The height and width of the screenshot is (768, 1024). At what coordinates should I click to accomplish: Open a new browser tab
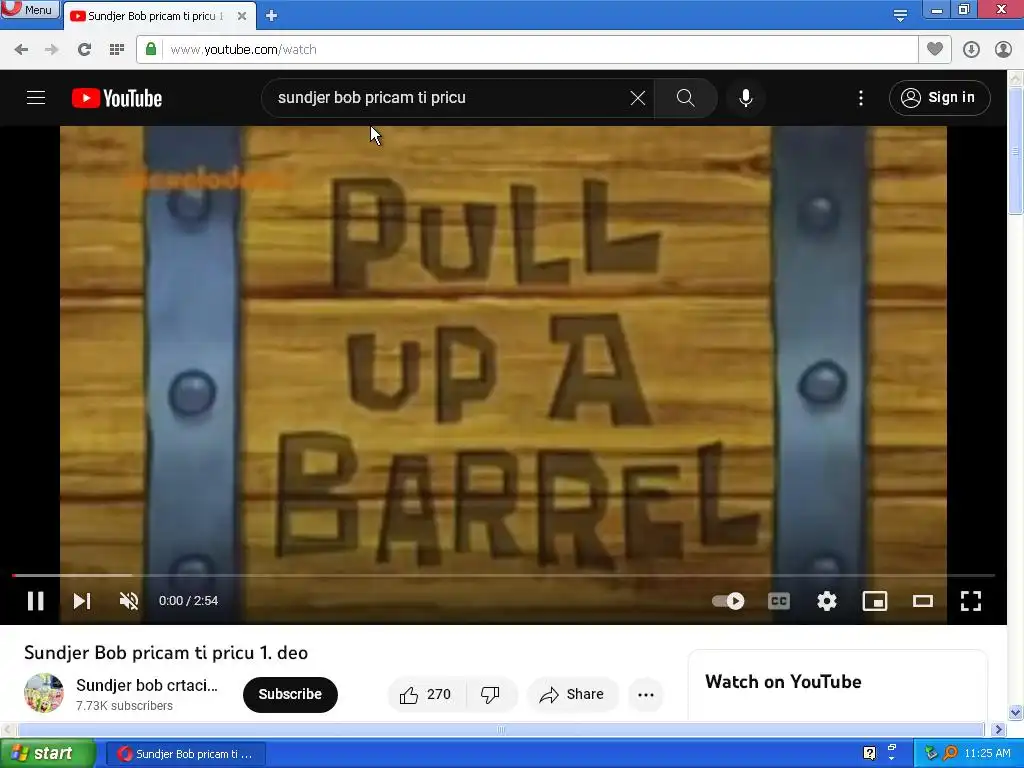click(272, 16)
